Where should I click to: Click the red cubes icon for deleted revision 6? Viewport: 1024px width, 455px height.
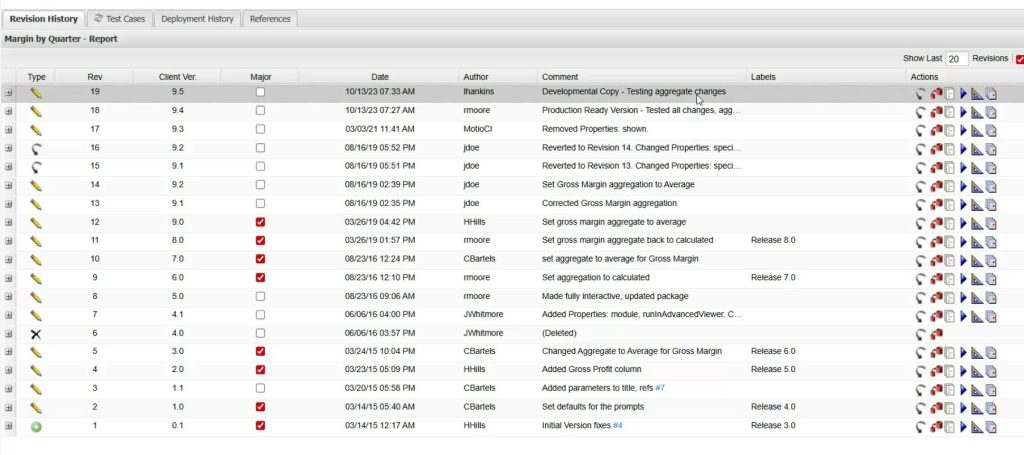[936, 334]
